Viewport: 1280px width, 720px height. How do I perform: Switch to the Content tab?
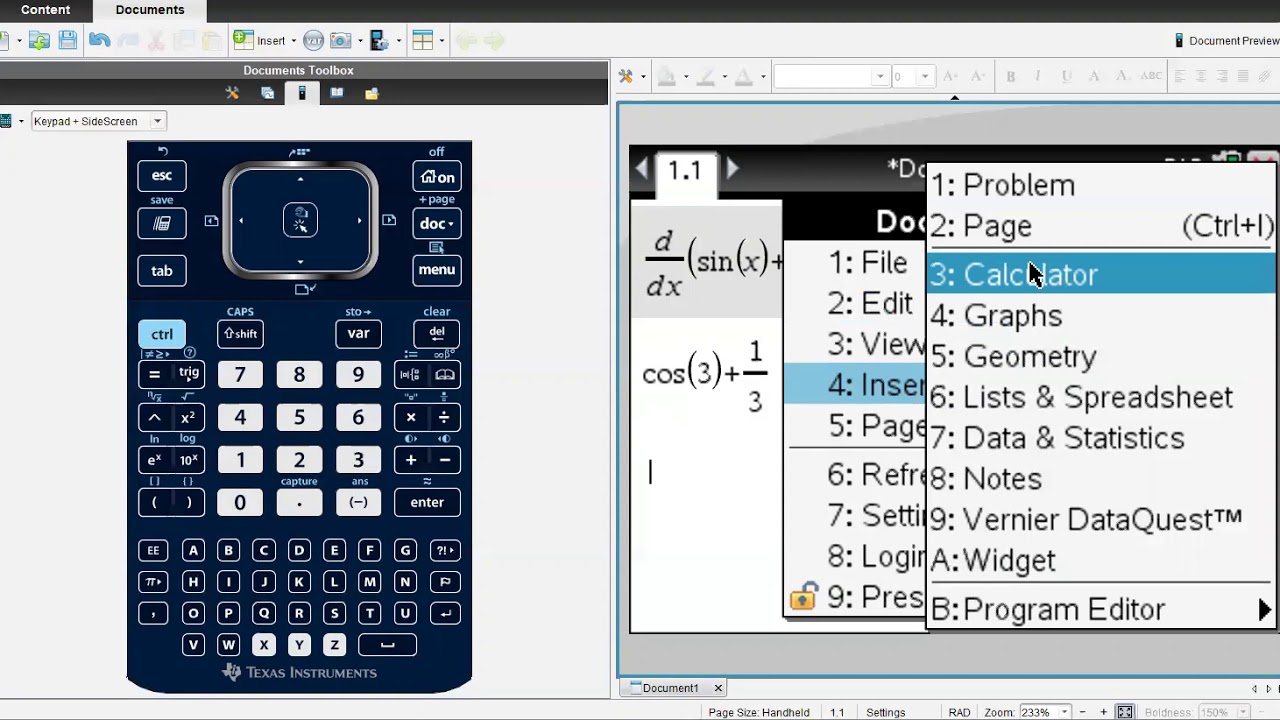point(45,10)
